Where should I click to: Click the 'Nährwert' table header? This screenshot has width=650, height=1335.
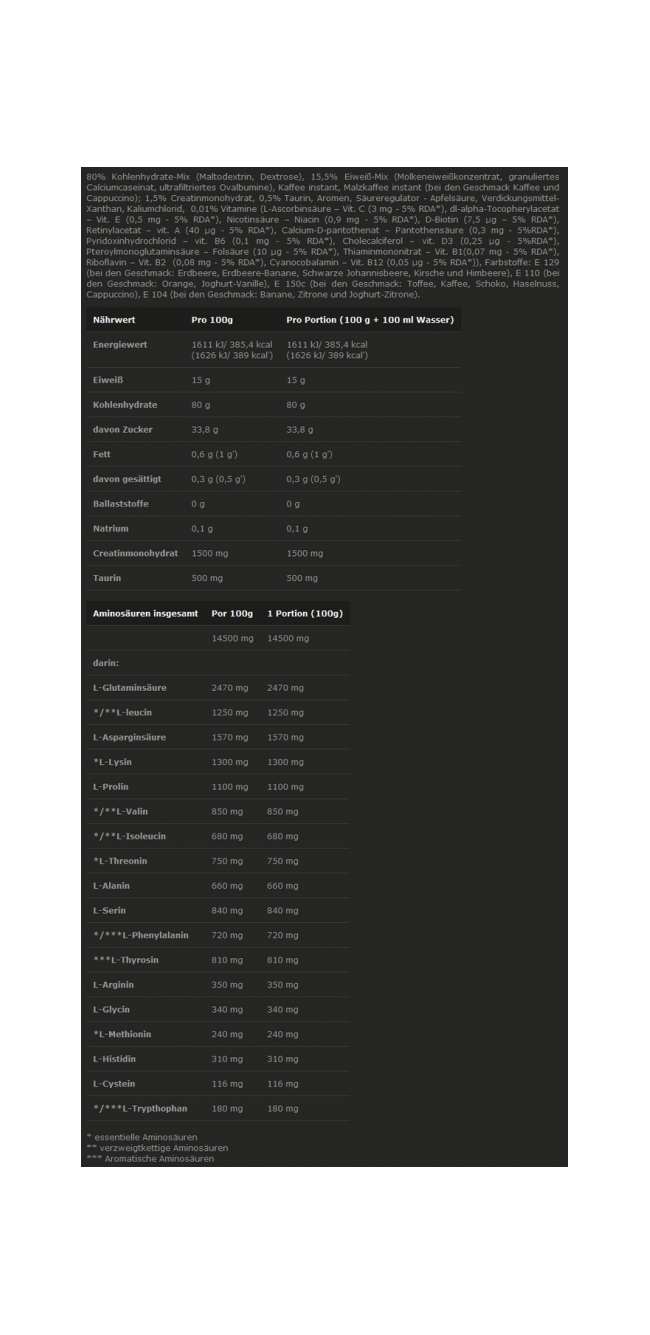[x=114, y=320]
